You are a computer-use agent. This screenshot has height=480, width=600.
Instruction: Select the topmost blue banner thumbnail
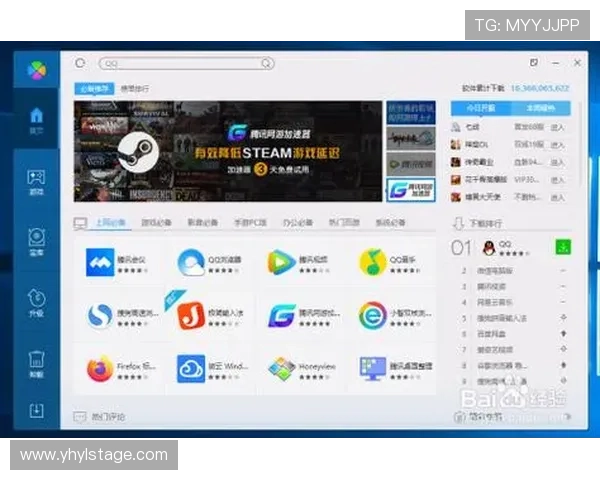pyautogui.click(x=411, y=113)
